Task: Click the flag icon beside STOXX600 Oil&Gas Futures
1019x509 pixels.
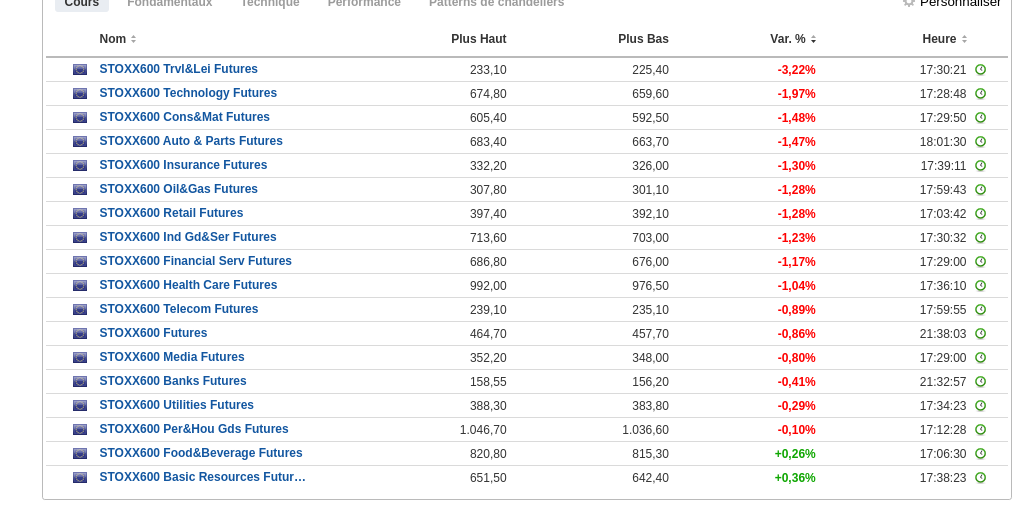Action: click(x=80, y=190)
